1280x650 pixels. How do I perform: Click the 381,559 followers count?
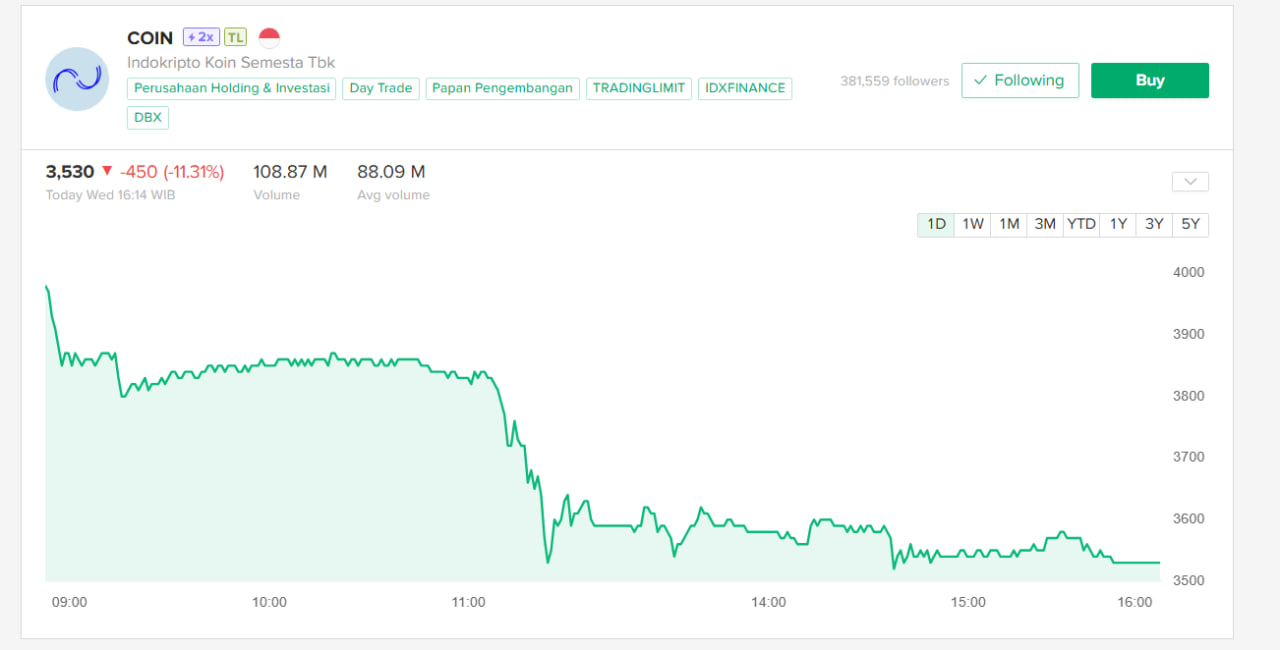(x=895, y=81)
